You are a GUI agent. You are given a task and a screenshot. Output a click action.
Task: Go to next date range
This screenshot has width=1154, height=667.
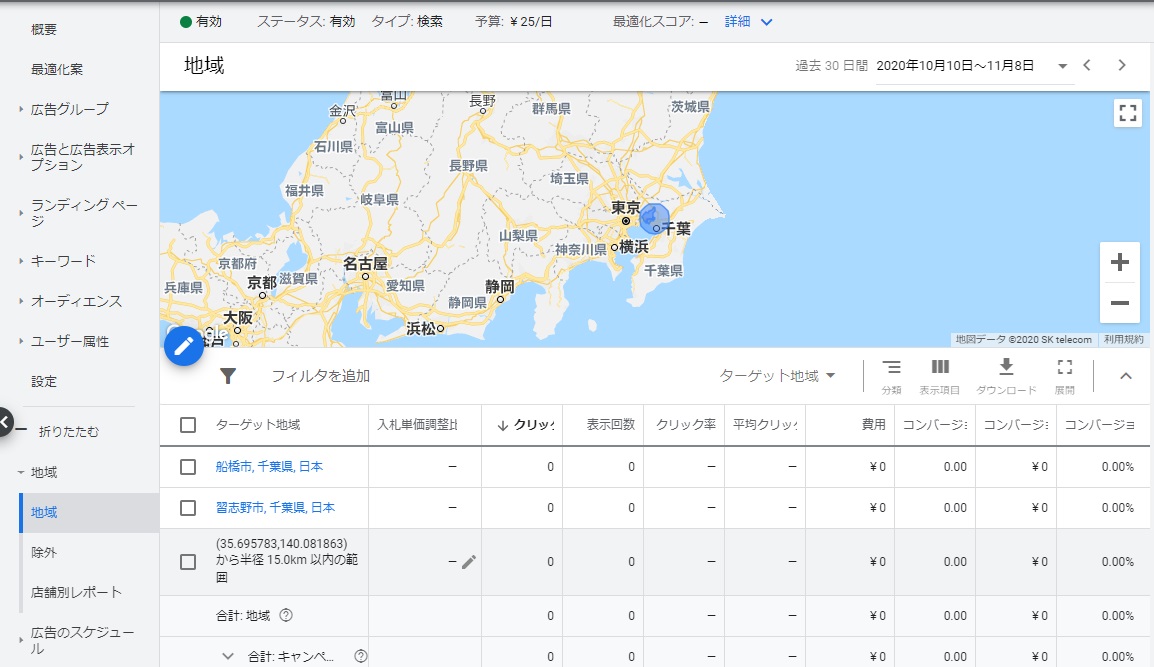click(1122, 66)
